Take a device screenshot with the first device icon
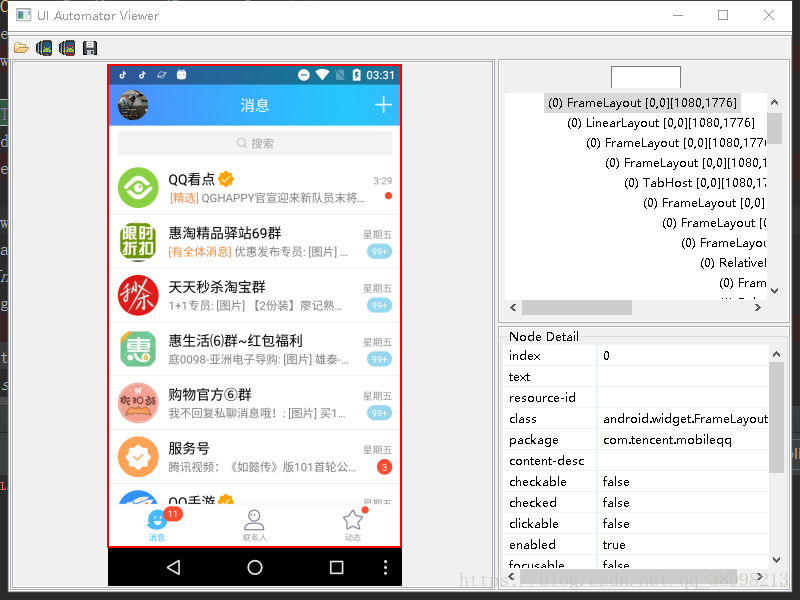The height and width of the screenshot is (600, 800). 44,48
